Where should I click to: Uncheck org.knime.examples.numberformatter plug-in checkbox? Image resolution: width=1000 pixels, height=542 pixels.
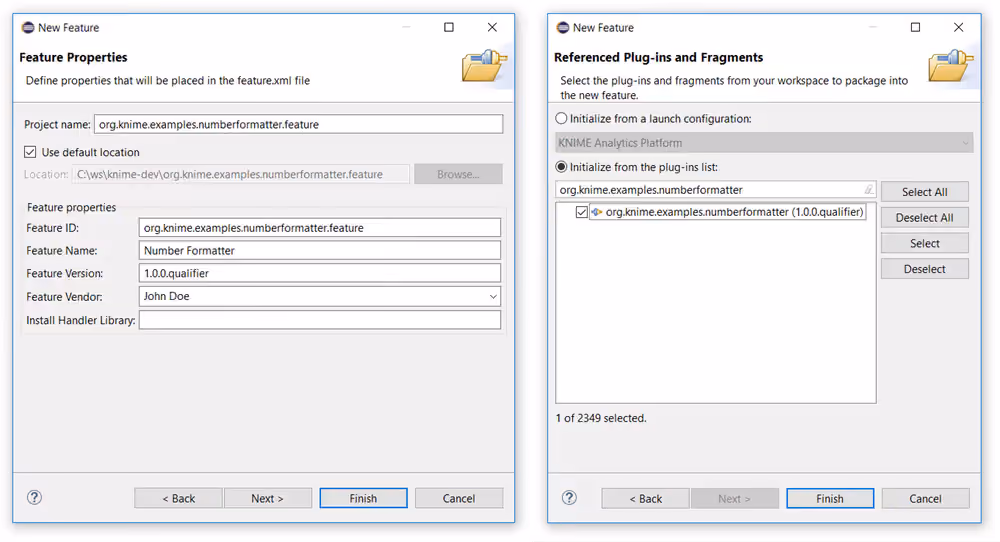[x=582, y=212]
